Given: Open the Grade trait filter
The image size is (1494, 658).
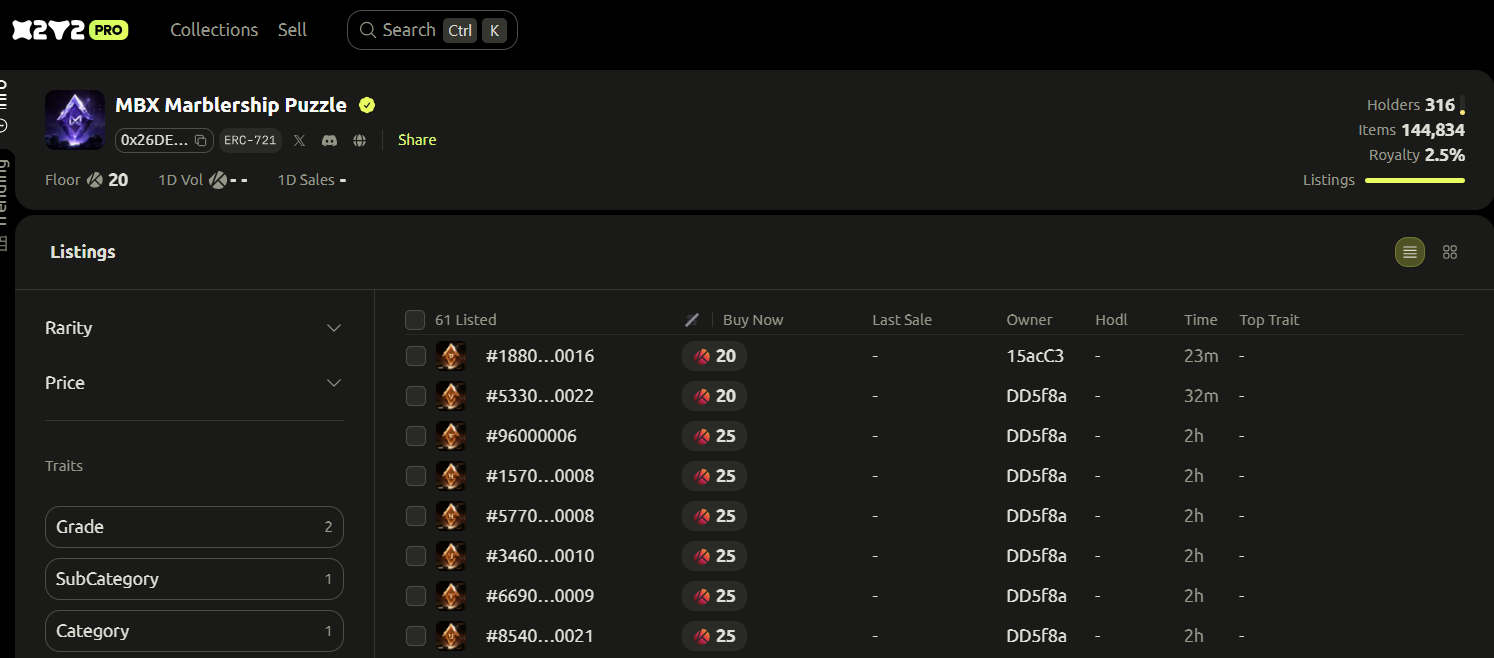Looking at the screenshot, I should point(194,527).
